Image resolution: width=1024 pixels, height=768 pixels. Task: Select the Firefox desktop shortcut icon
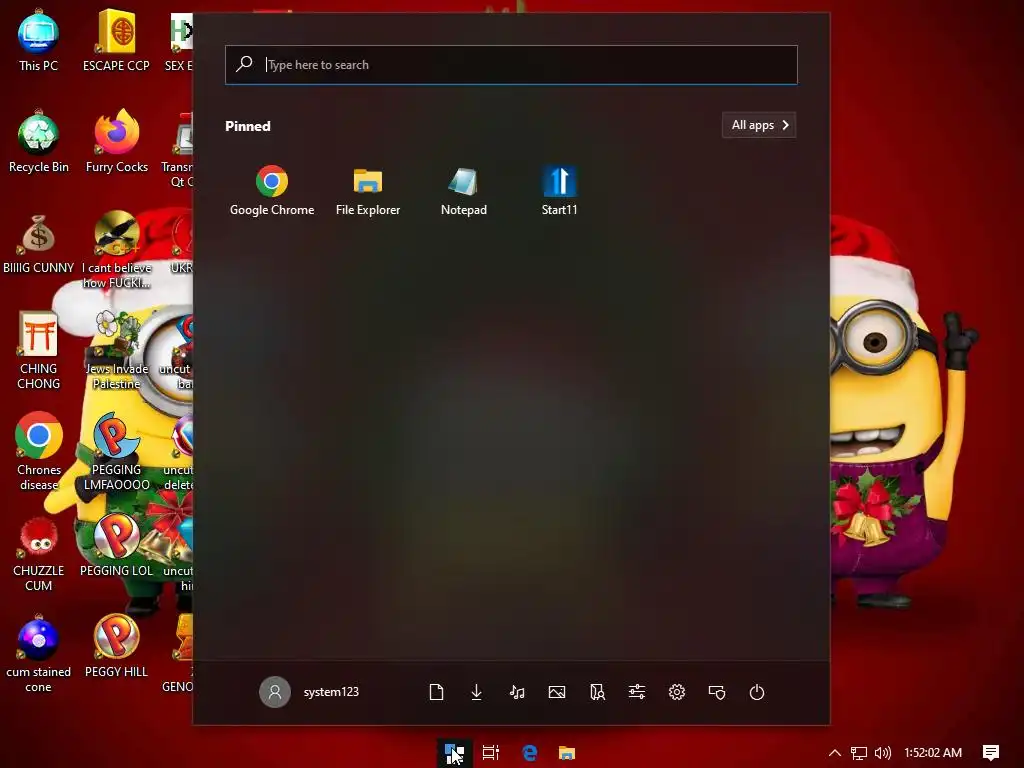pyautogui.click(x=116, y=142)
